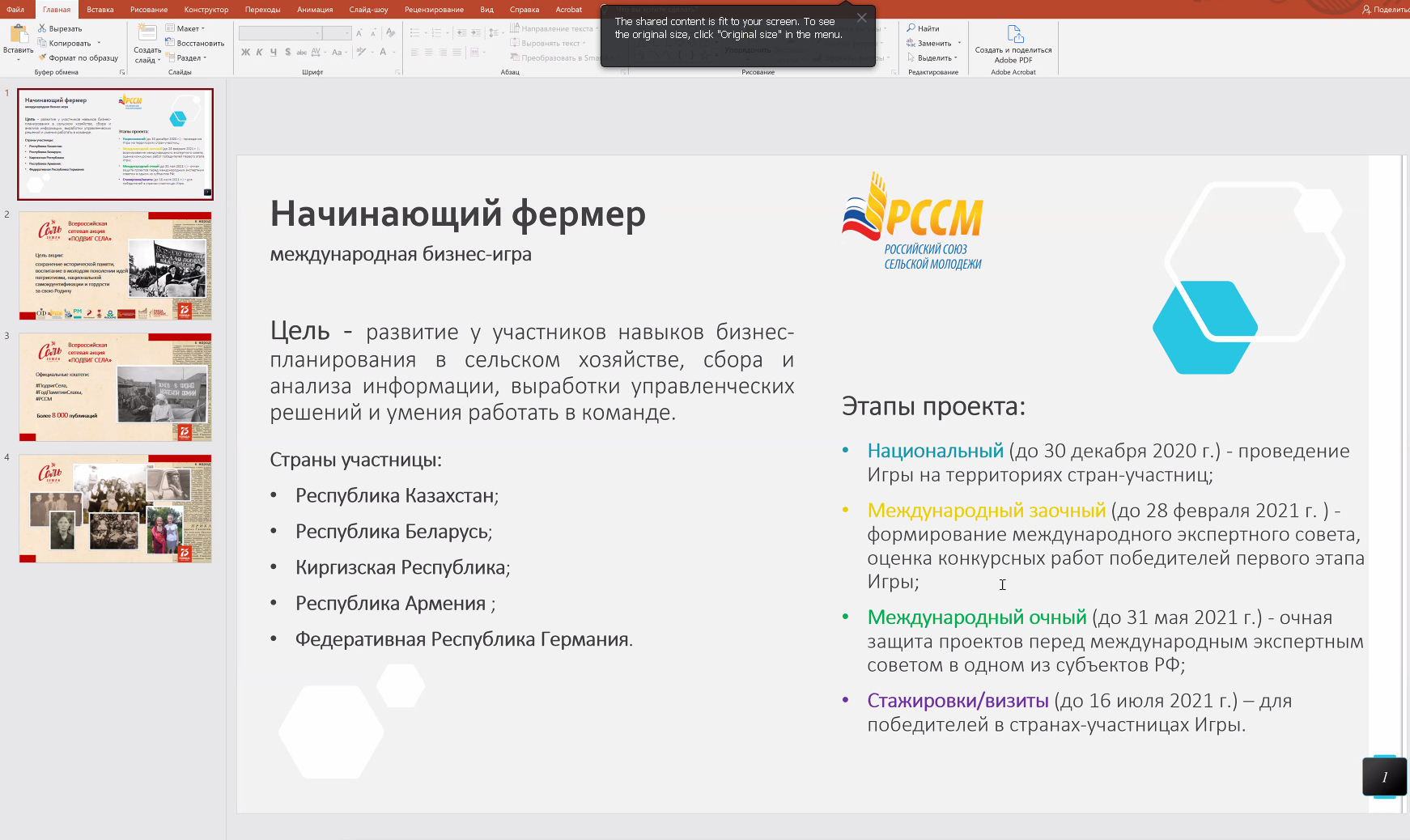Click Создать и поделиться Adobe PDF icon
The image size is (1410, 840).
(1014, 34)
